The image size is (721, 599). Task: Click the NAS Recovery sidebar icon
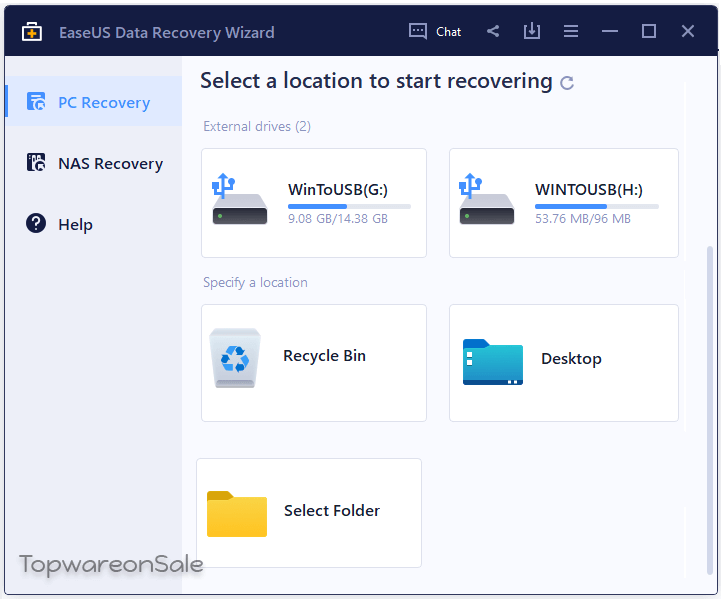[x=36, y=162]
